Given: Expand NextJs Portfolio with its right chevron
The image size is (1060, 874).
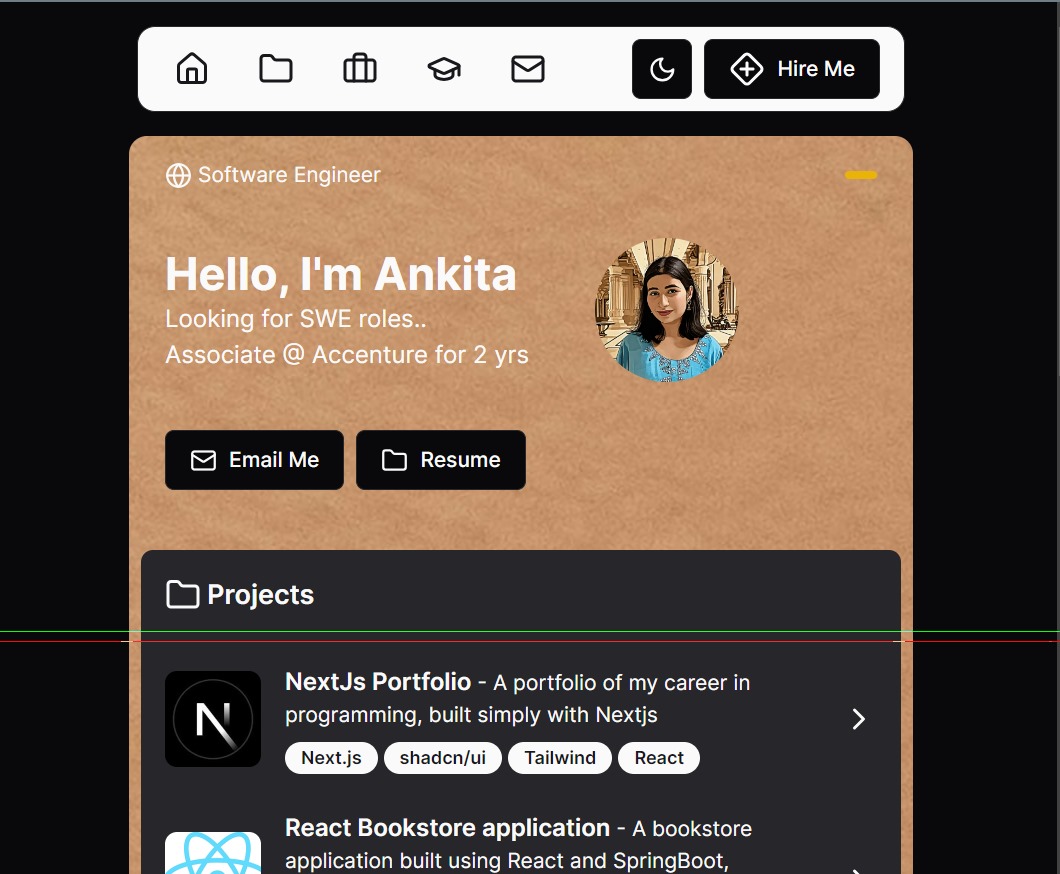Looking at the screenshot, I should [858, 718].
